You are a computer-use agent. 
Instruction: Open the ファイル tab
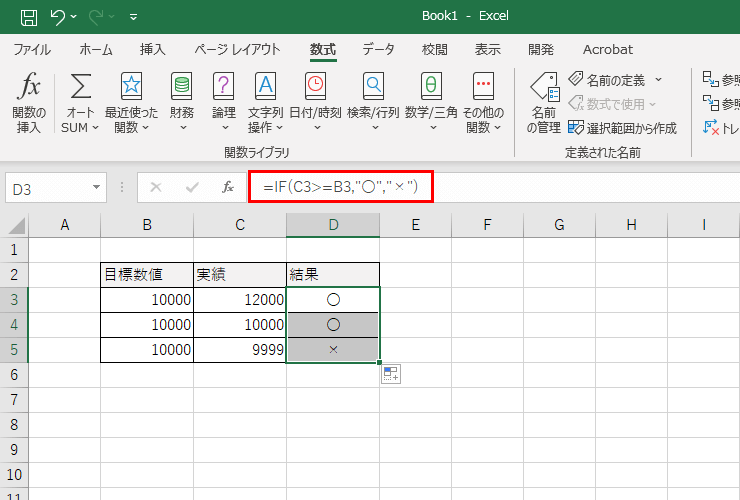(32, 50)
